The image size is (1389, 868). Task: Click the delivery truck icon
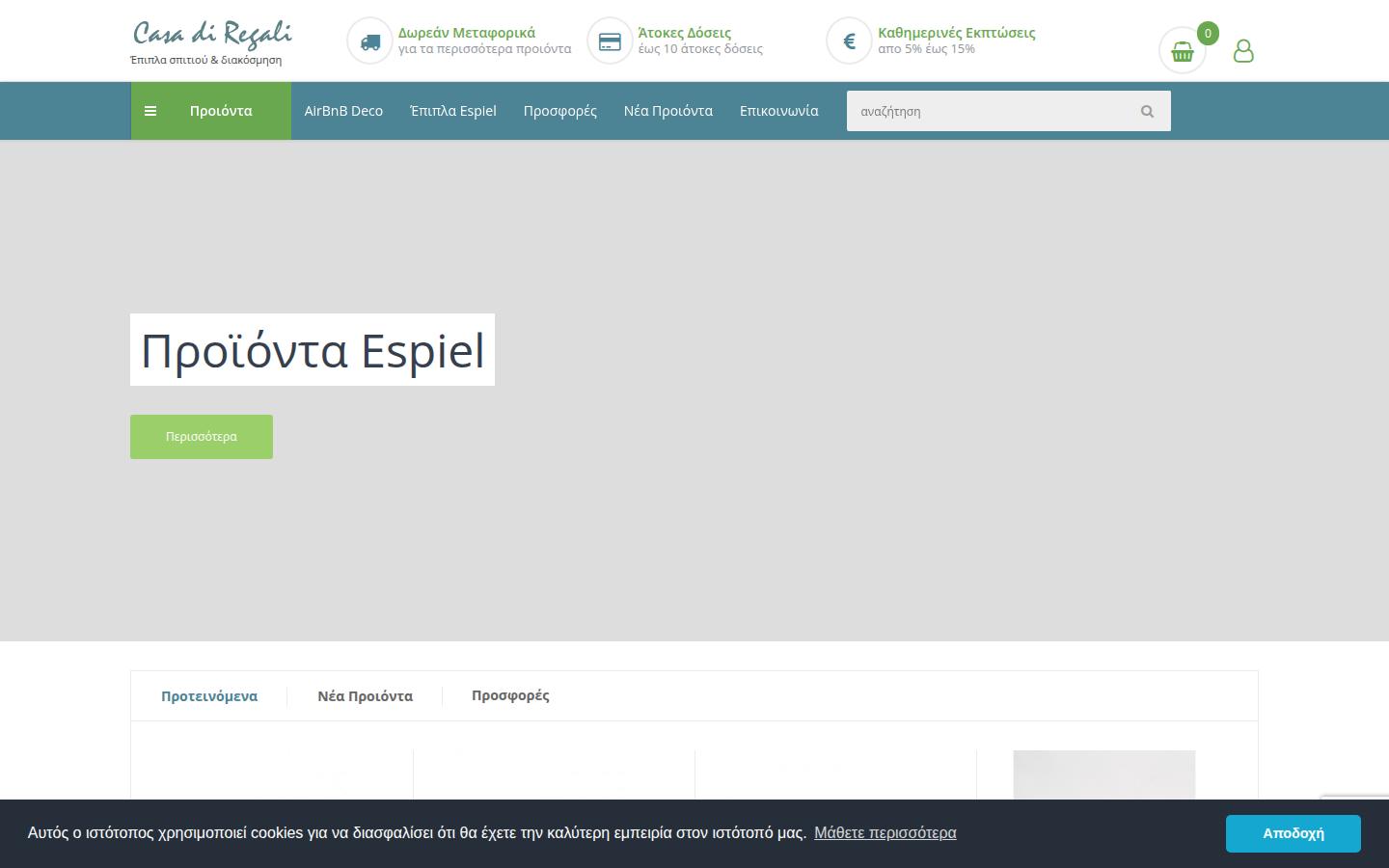(370, 41)
